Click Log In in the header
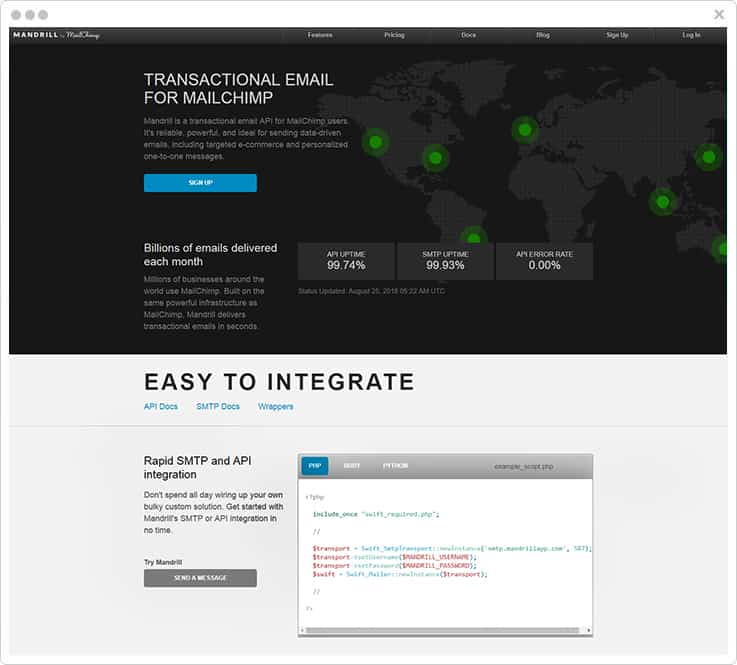 point(691,35)
